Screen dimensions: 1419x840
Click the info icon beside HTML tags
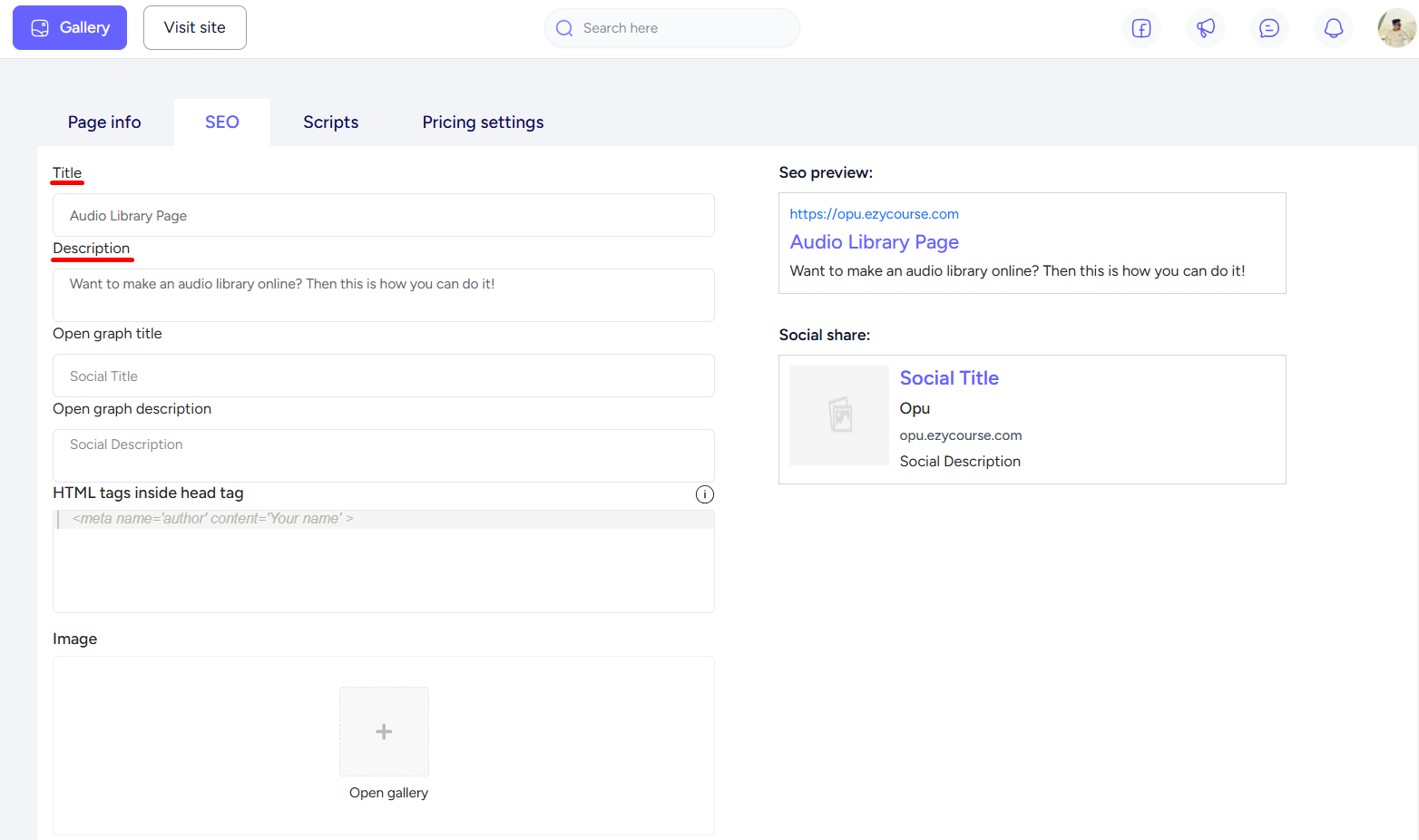tap(705, 494)
